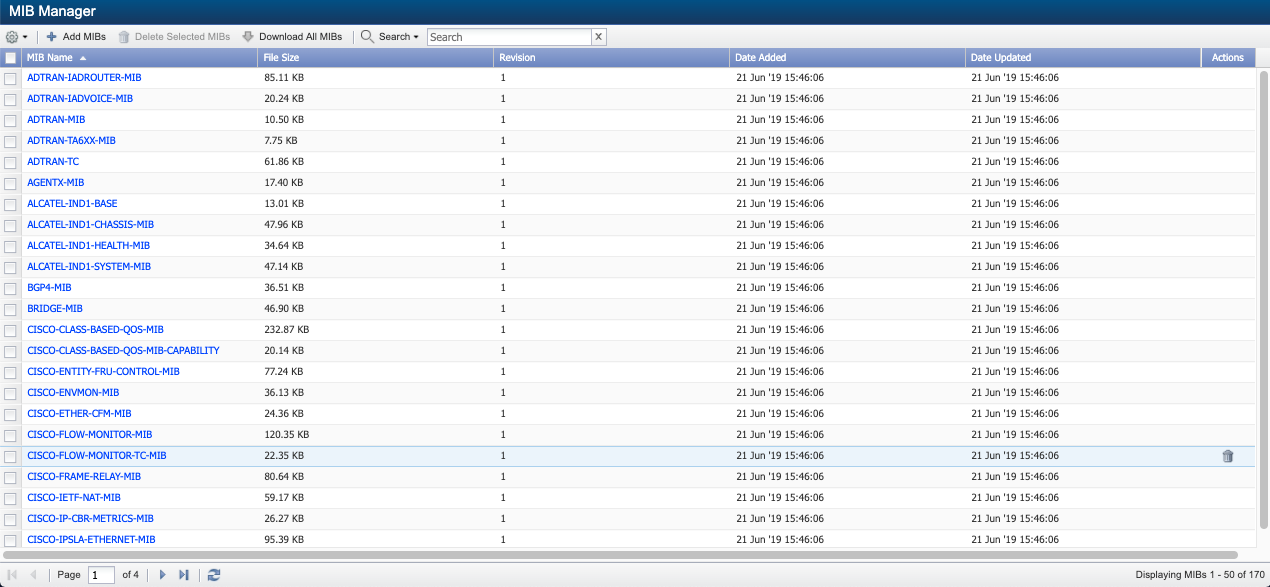1270x587 pixels.
Task: Check the BGP4-MIB row checkbox
Action: coord(10,288)
